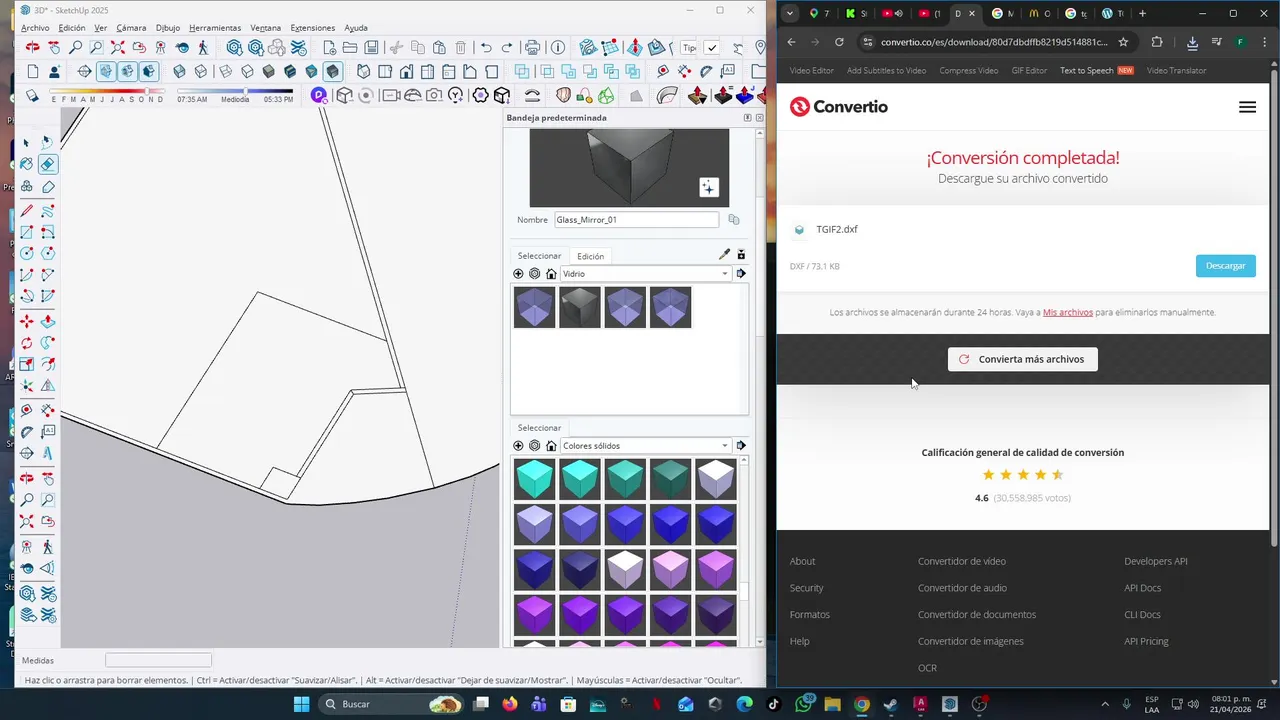Select the white cube color swatch in third row

pos(625,569)
